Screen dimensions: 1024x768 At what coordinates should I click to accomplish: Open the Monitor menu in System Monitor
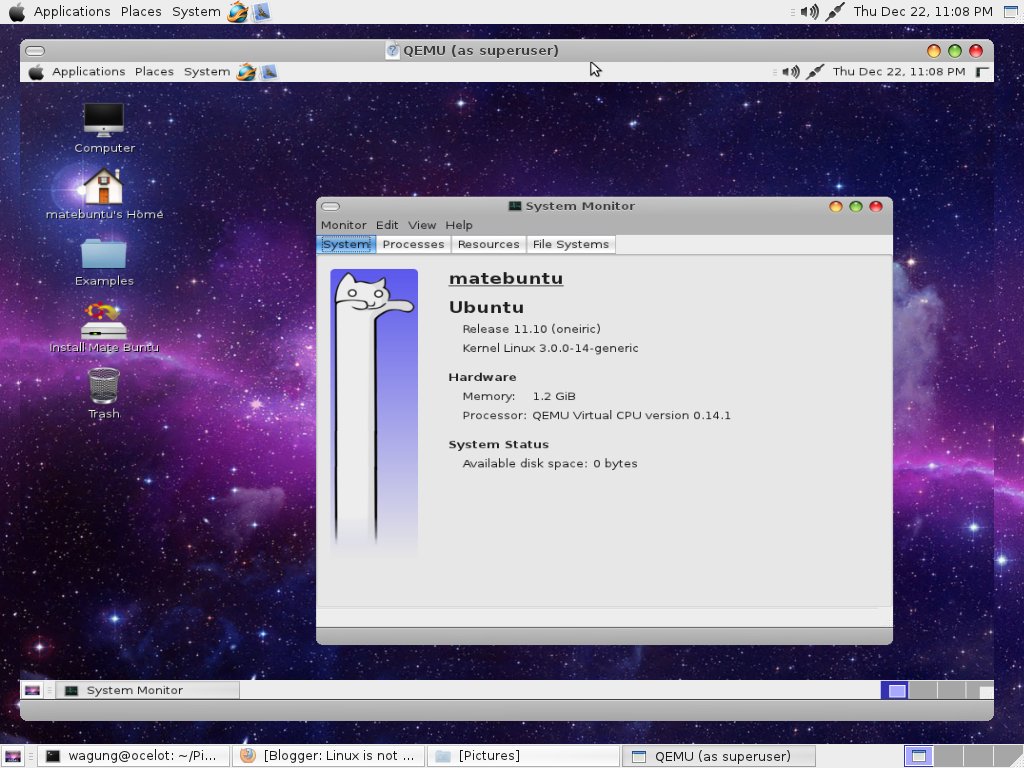click(x=344, y=225)
